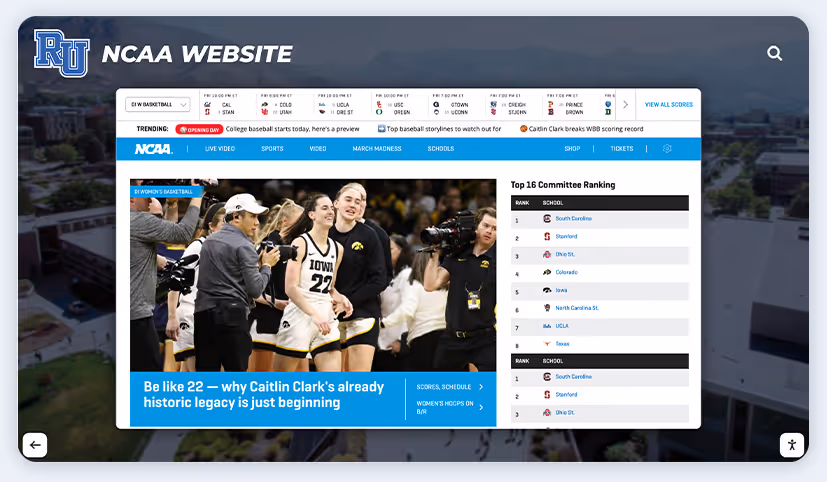827x482 pixels.
Task: Click the Opening Day red badge
Action: point(199,129)
